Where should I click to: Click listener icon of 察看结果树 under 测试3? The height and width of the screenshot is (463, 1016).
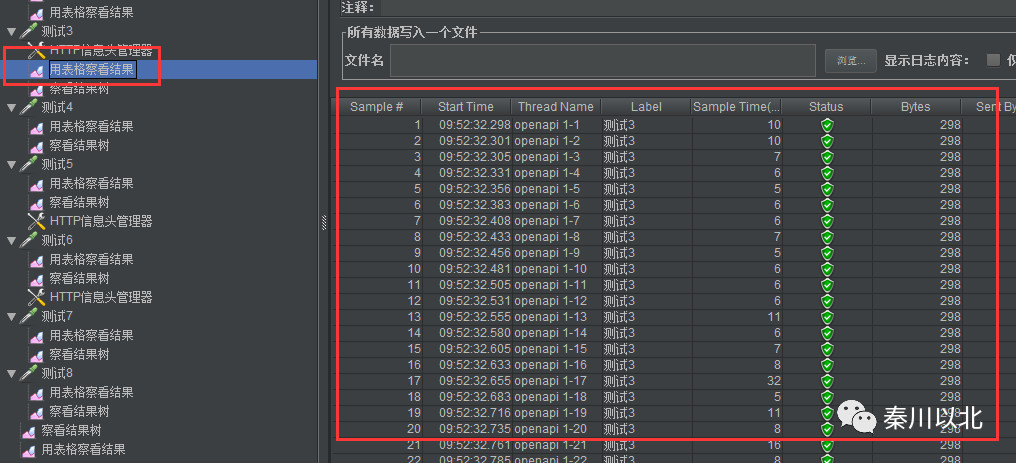[38, 89]
